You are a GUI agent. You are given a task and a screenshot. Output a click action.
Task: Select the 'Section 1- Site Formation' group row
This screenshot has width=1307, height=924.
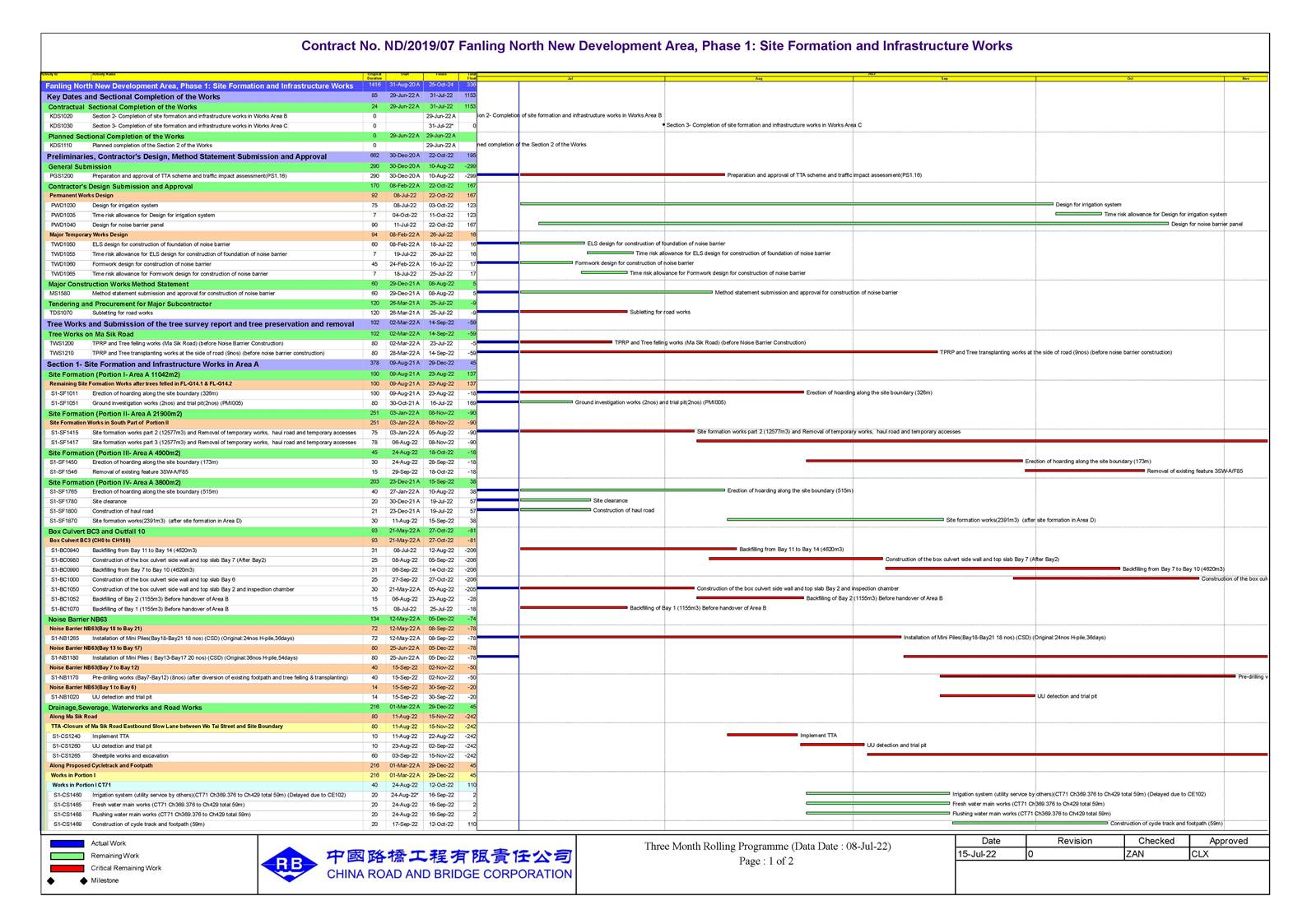(259, 364)
